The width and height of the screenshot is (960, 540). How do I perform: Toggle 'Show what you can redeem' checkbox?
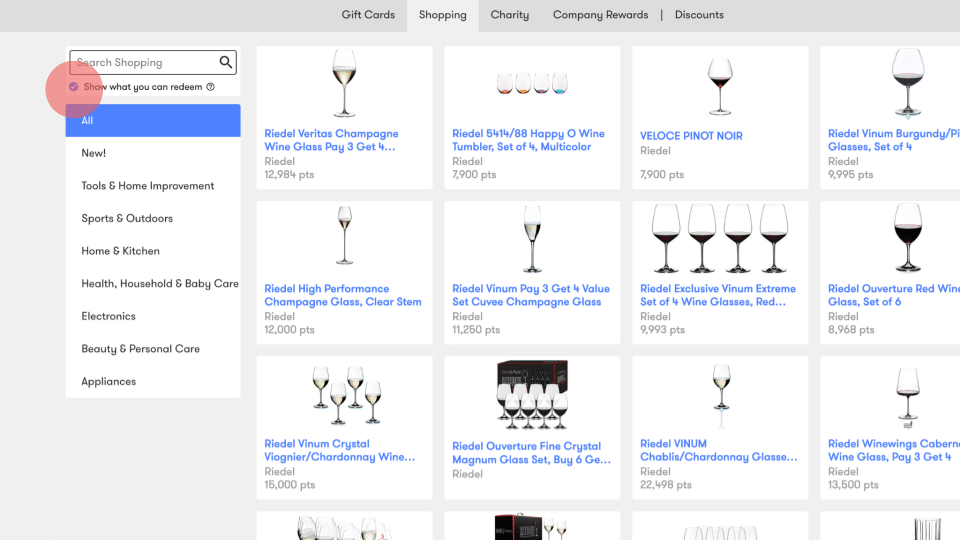73,87
